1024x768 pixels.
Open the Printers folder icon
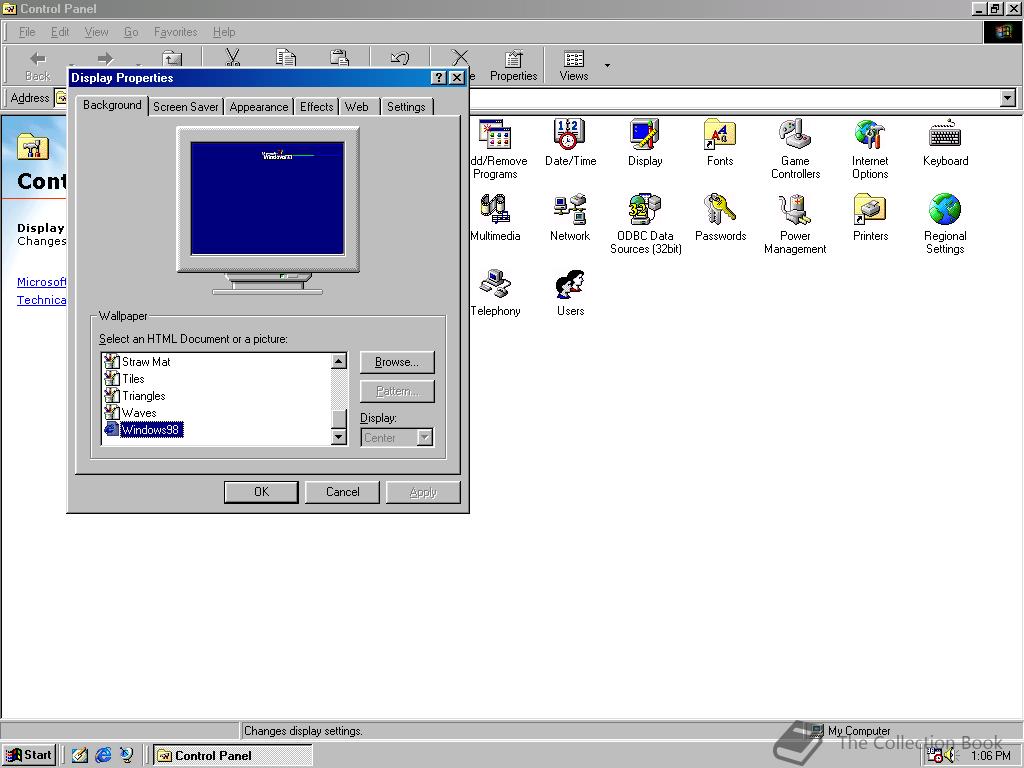pyautogui.click(x=870, y=217)
